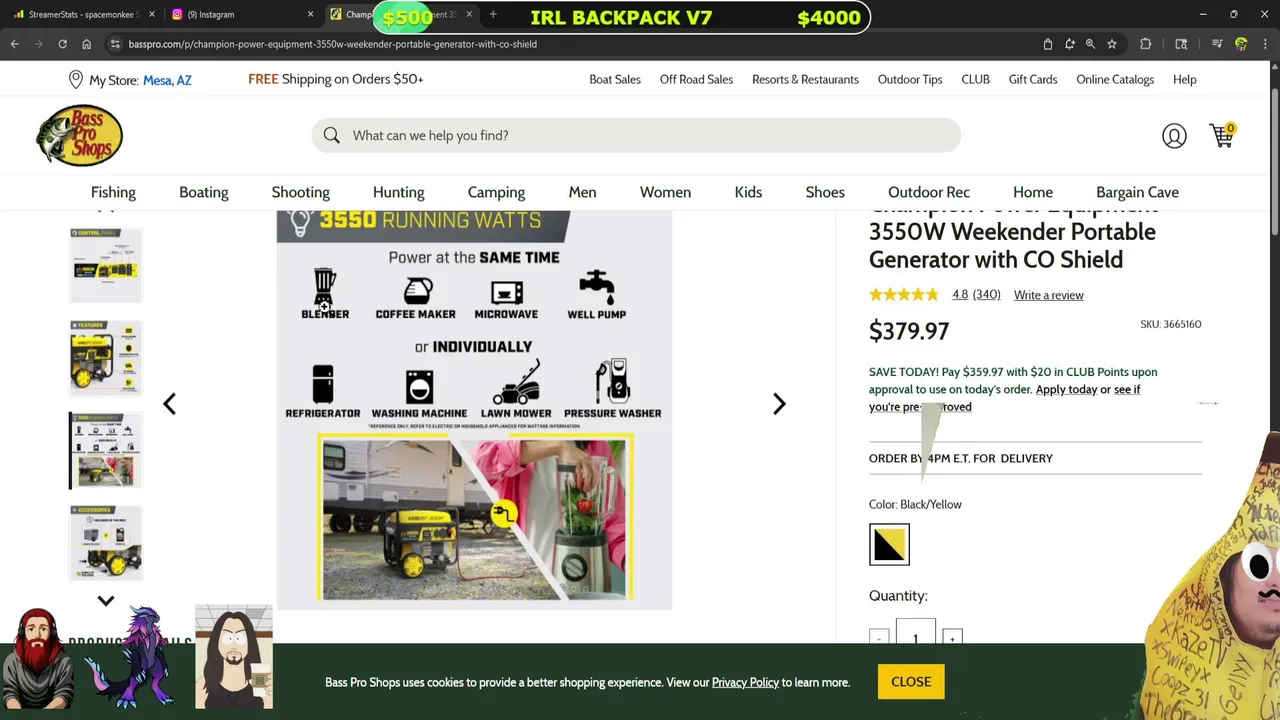Screen dimensions: 1280x720
Task: Open the Kids menu
Action: coord(748,192)
